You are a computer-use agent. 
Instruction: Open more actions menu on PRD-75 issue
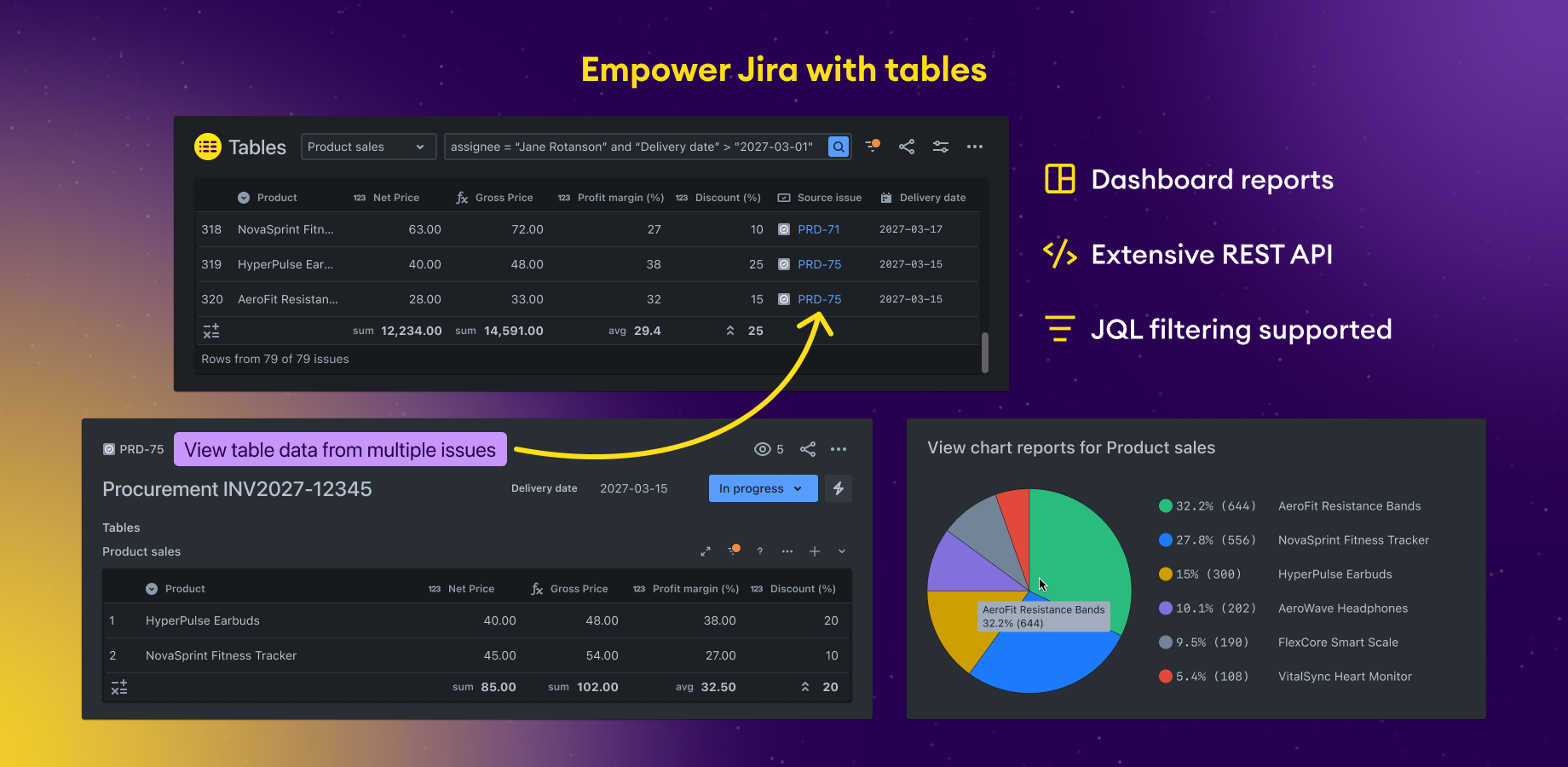tap(839, 449)
